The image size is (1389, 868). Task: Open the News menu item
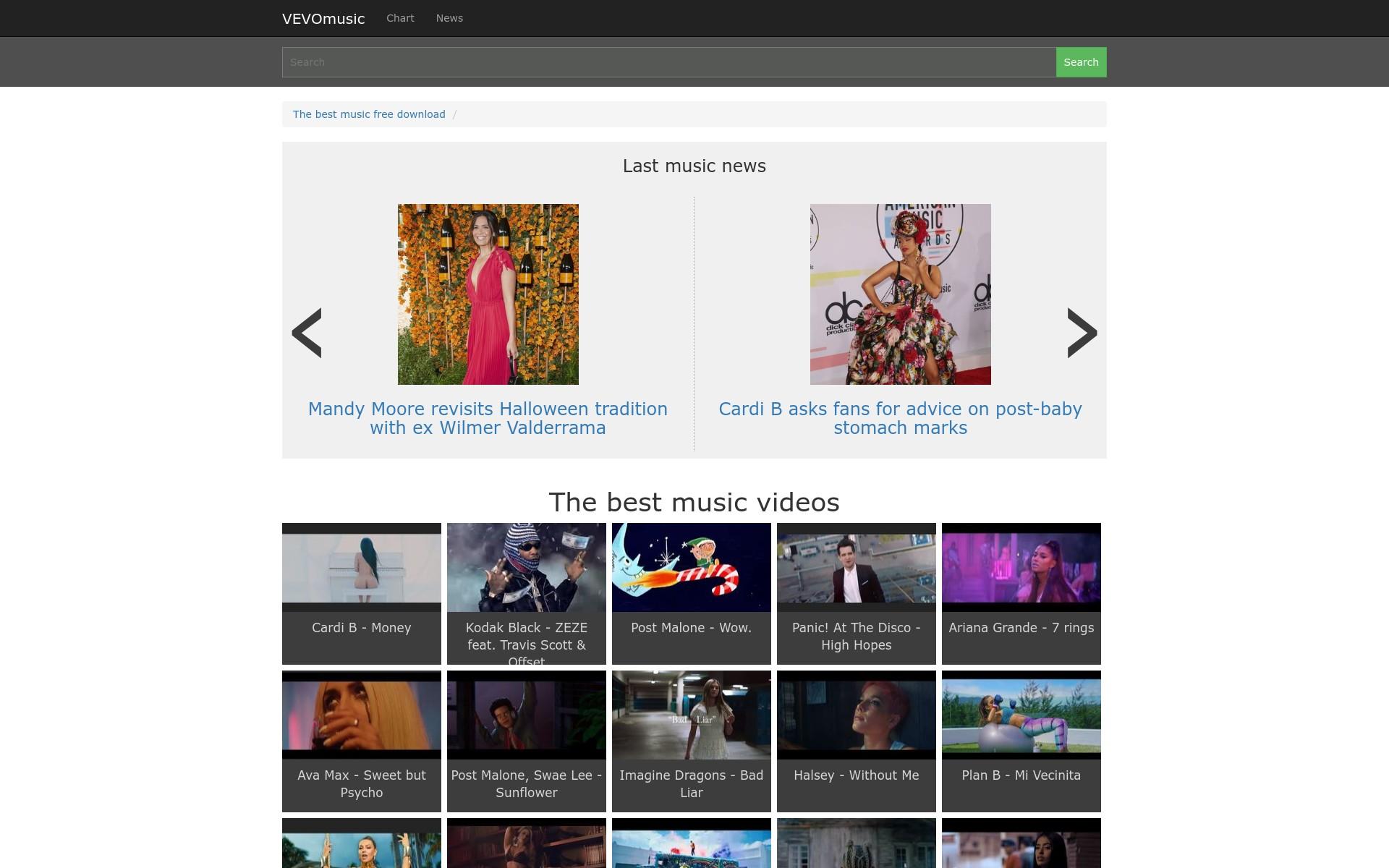[449, 18]
